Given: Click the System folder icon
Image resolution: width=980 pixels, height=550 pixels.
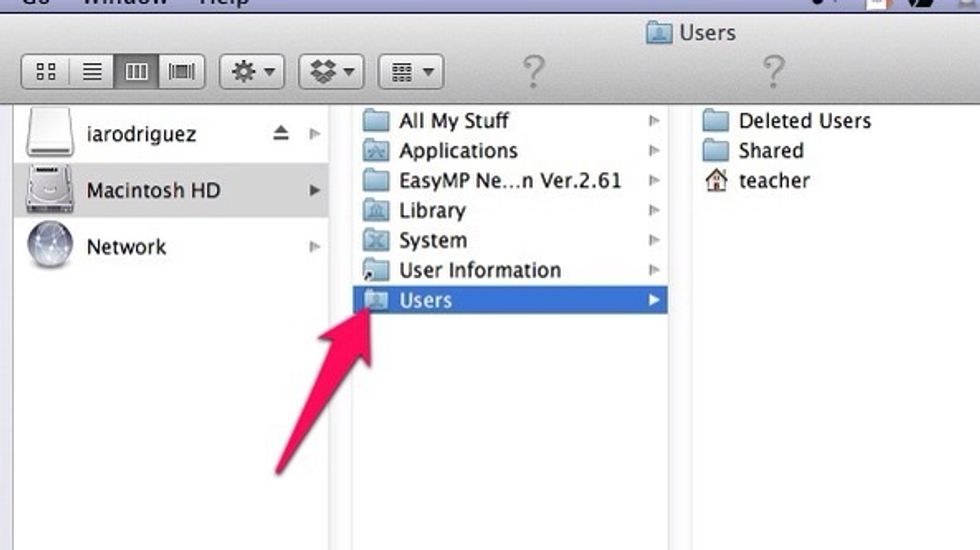Looking at the screenshot, I should click(376, 240).
